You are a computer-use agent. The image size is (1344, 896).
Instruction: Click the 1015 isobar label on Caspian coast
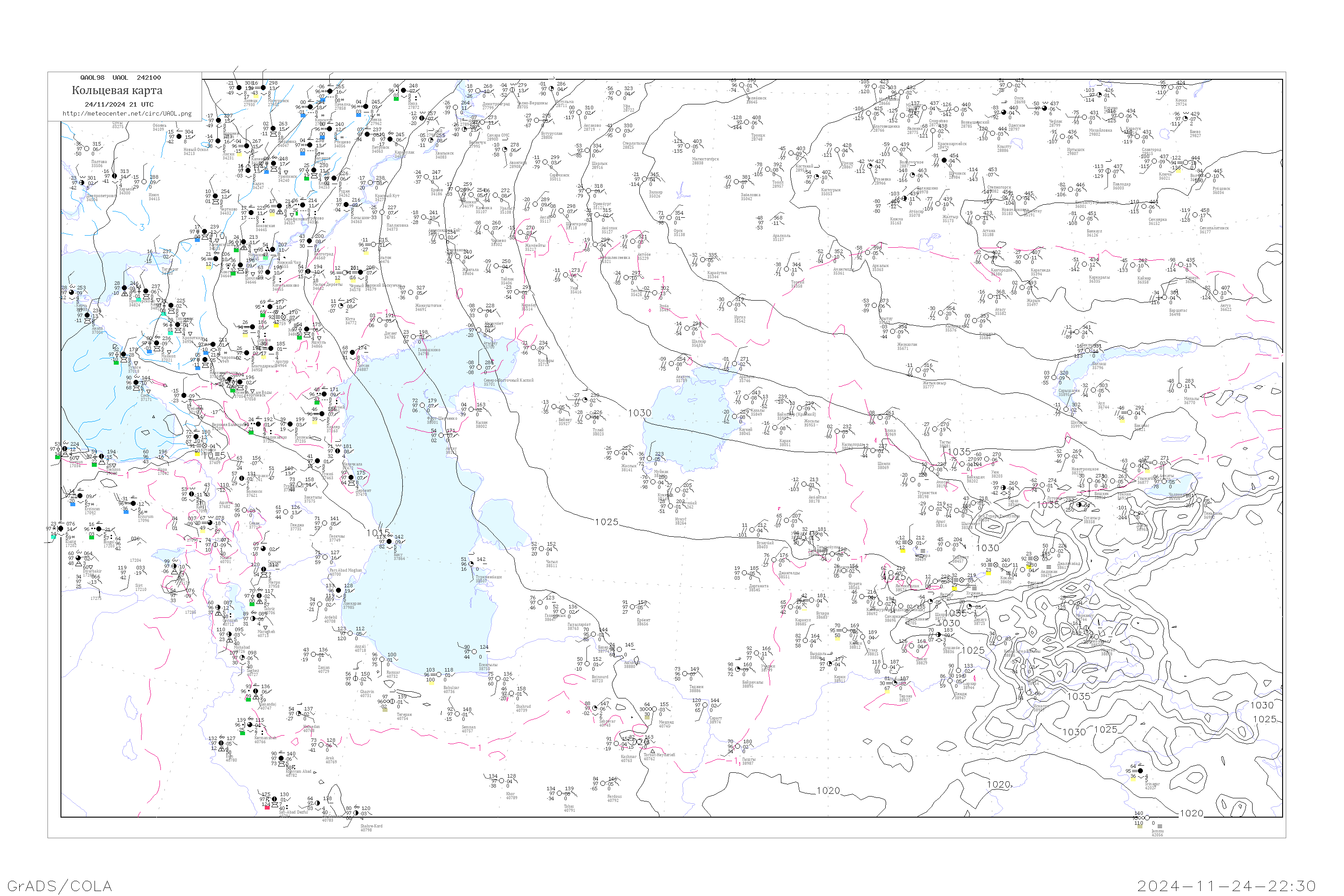pos(378,533)
